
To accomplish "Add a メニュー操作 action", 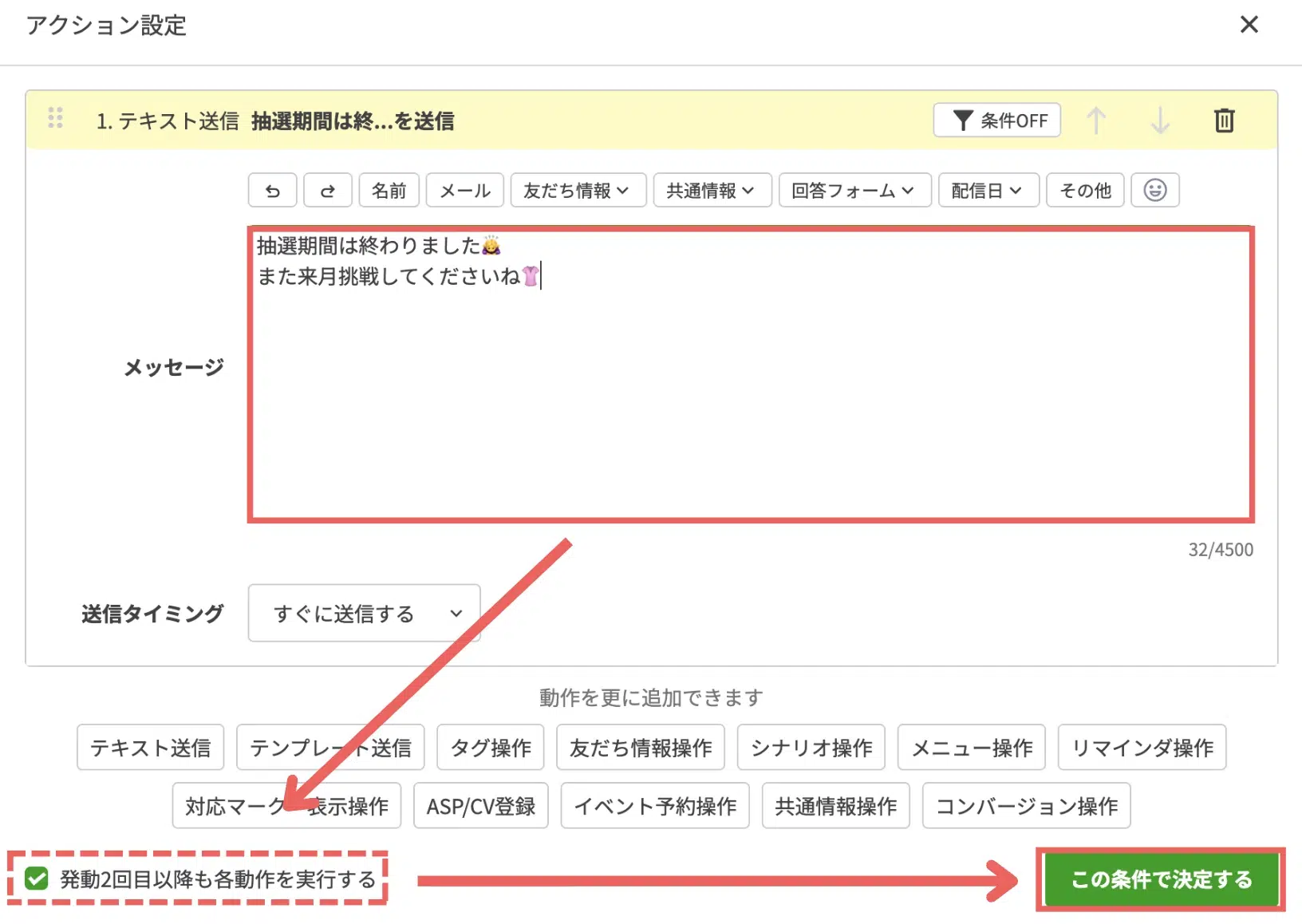I will pyautogui.click(x=972, y=748).
